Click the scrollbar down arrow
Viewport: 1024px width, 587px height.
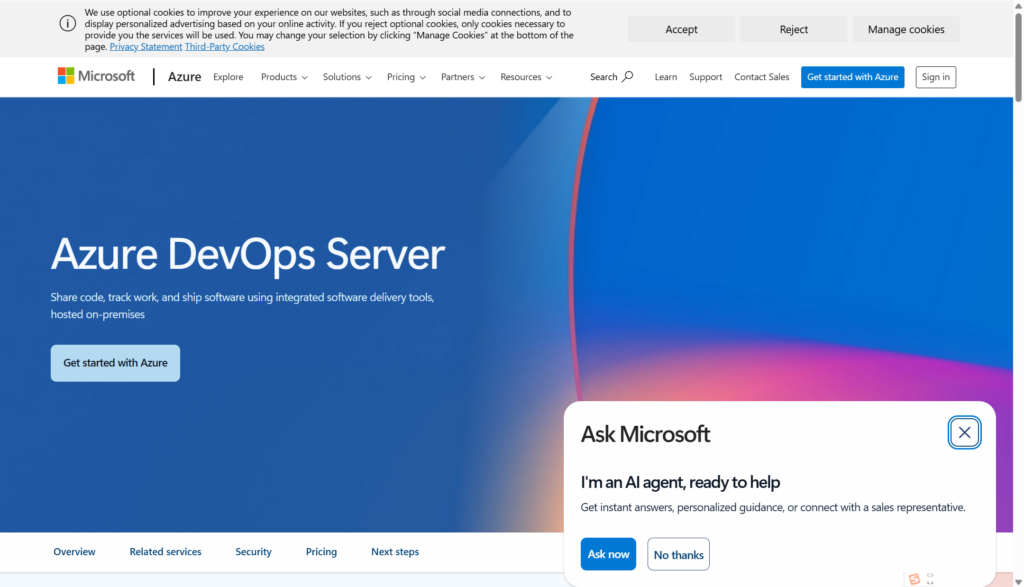[1018, 581]
